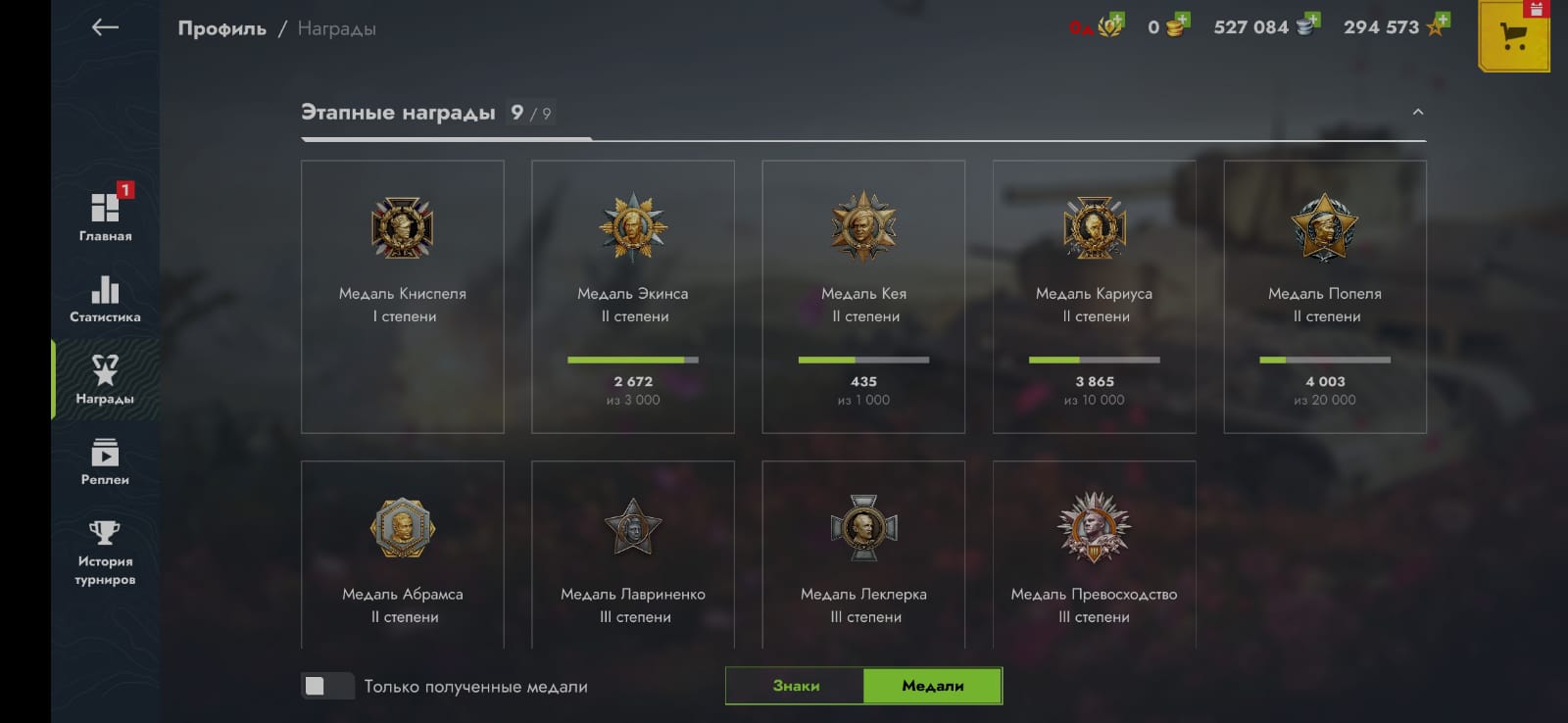Select the Медаль Попеля medal
The width and height of the screenshot is (1568, 723).
(x=1325, y=227)
